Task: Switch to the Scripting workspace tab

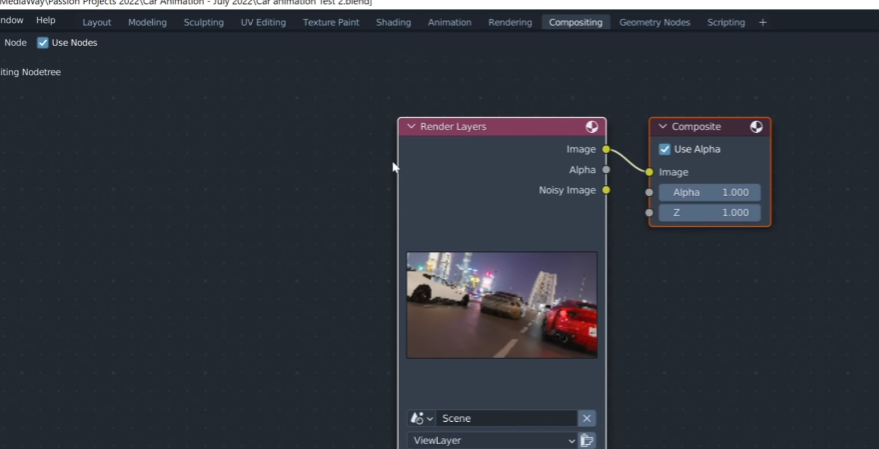Action: tap(726, 22)
